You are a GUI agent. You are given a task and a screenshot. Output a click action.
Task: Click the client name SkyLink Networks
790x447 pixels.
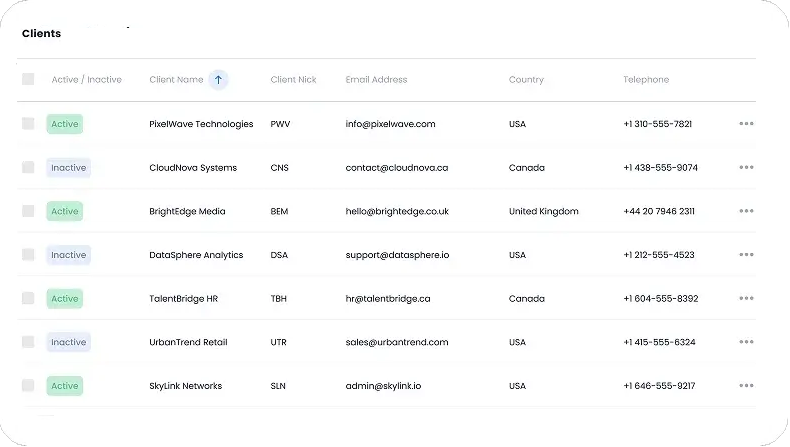pos(185,386)
